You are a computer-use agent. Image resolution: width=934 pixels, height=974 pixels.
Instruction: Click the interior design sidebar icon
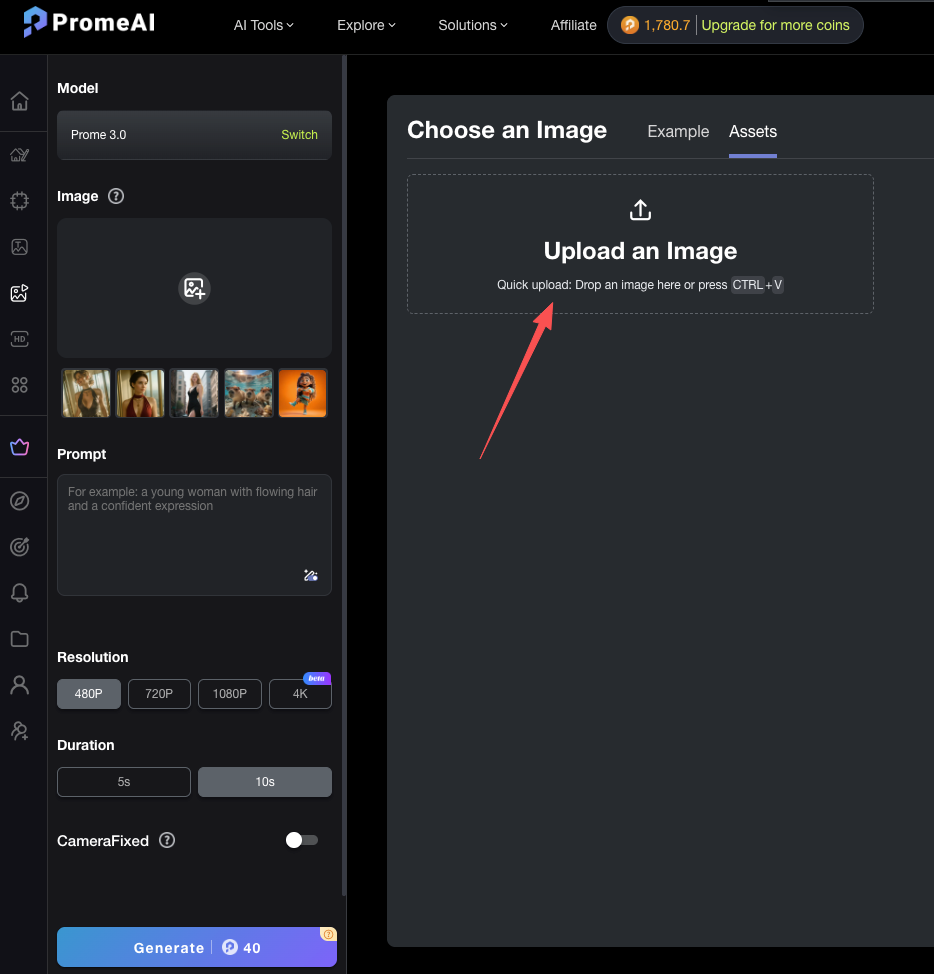click(x=19, y=155)
